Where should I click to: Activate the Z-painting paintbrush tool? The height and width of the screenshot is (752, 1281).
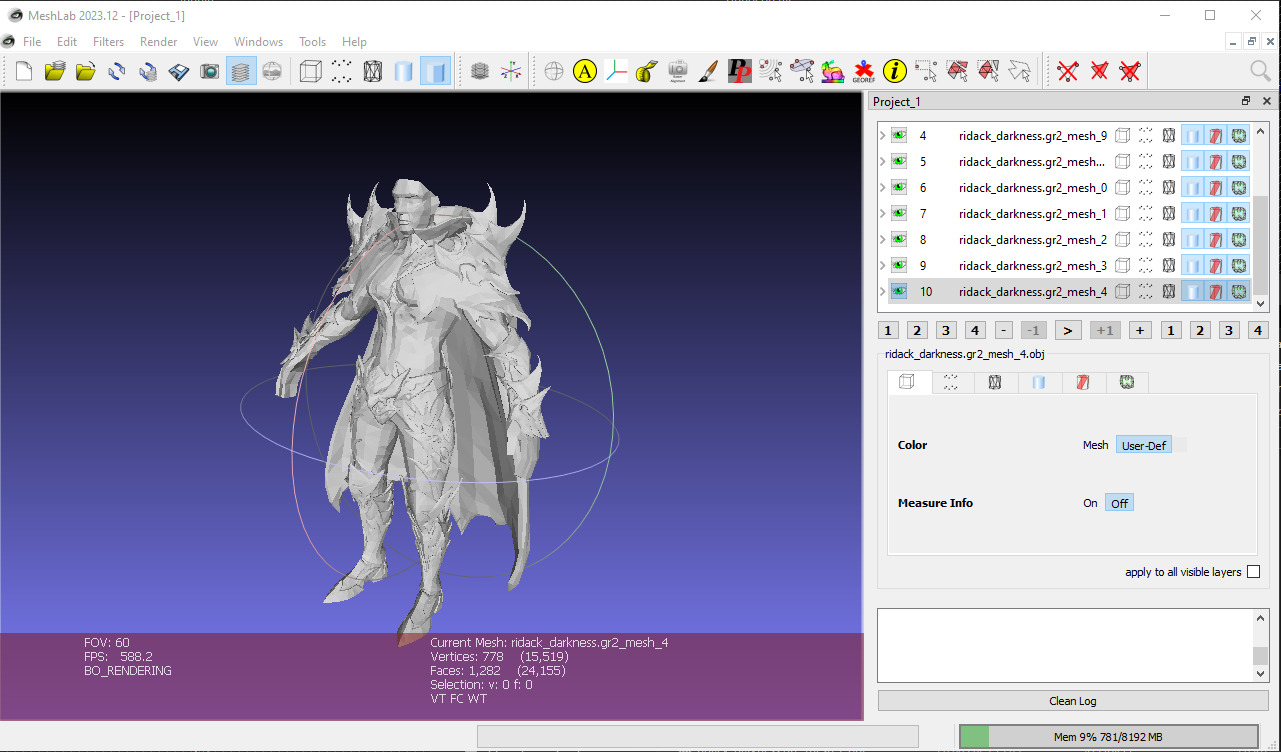pos(708,71)
